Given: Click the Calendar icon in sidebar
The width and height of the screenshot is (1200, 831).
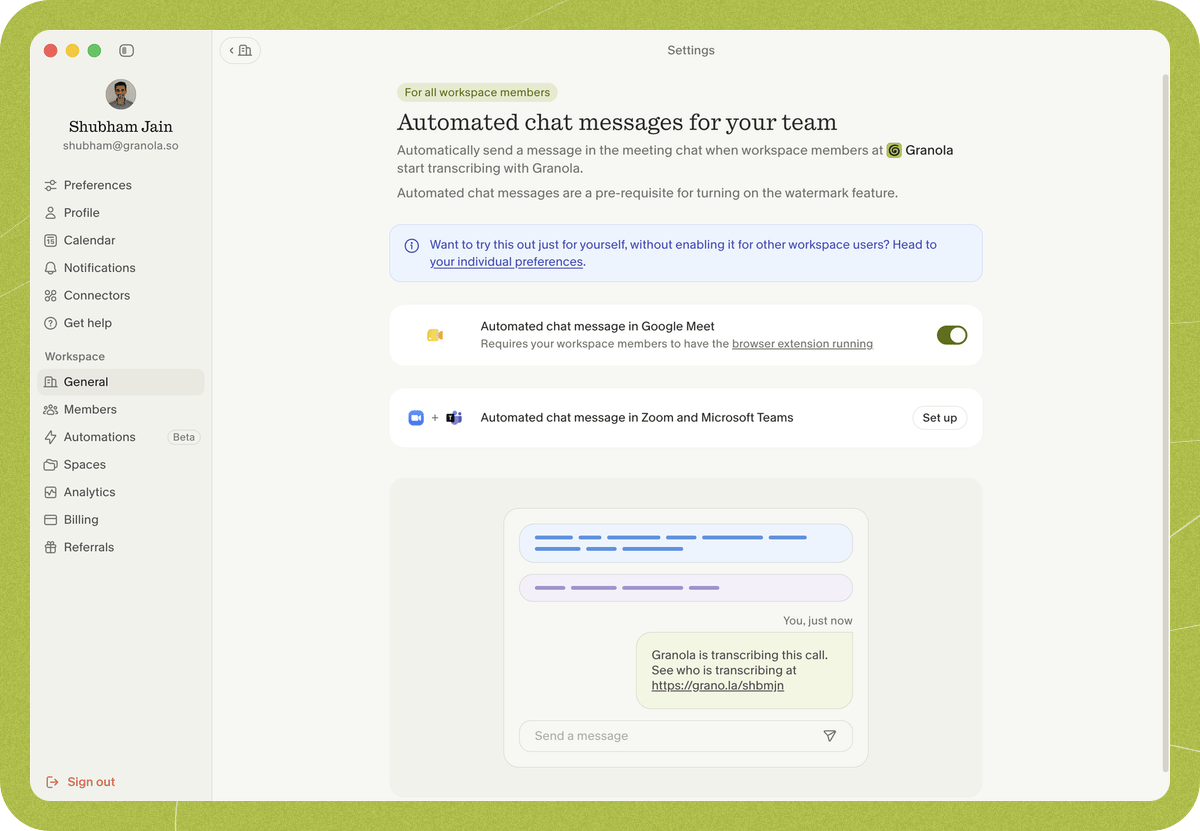Looking at the screenshot, I should point(51,240).
